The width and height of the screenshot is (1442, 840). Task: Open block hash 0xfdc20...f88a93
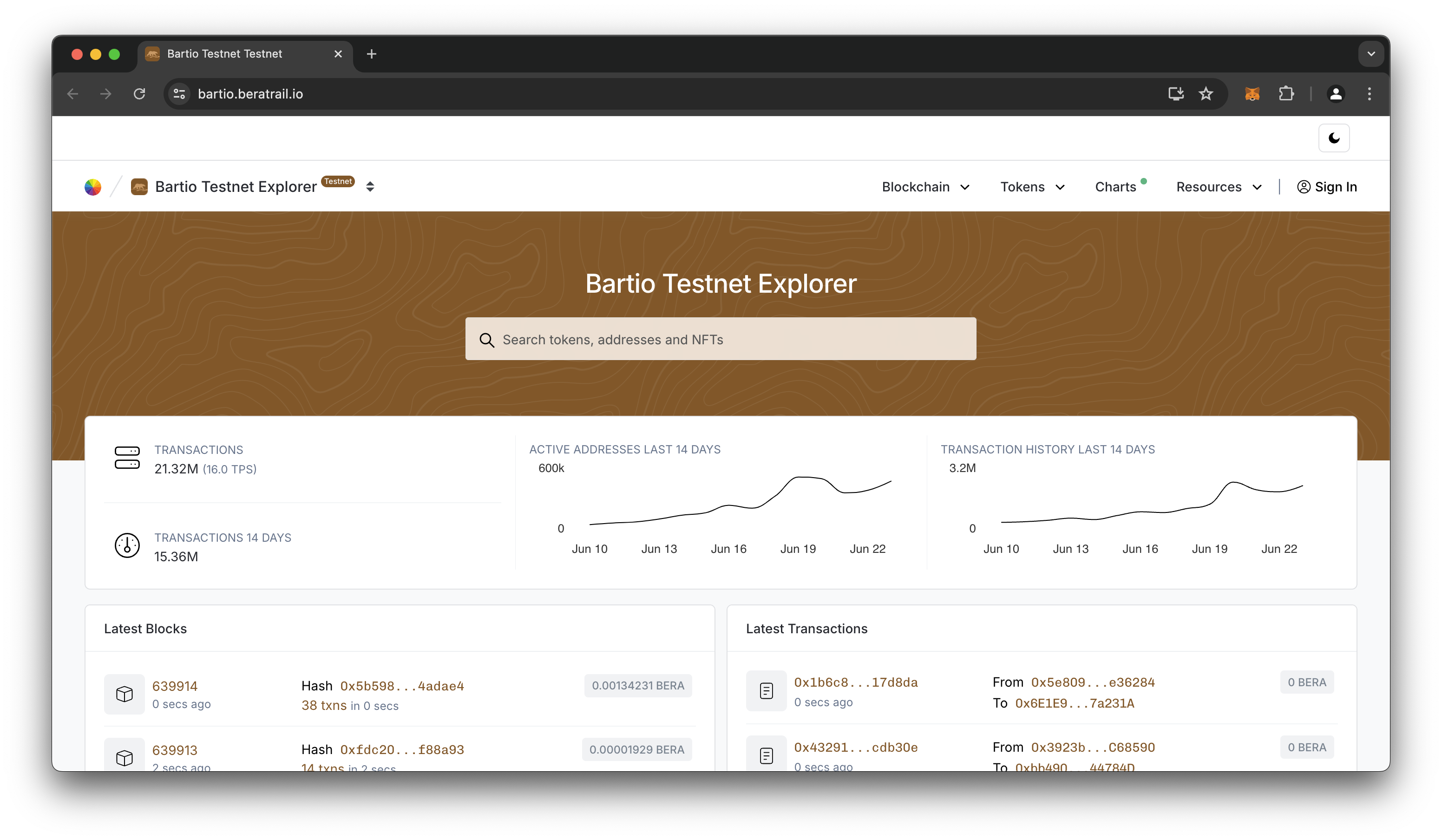pyautogui.click(x=402, y=749)
